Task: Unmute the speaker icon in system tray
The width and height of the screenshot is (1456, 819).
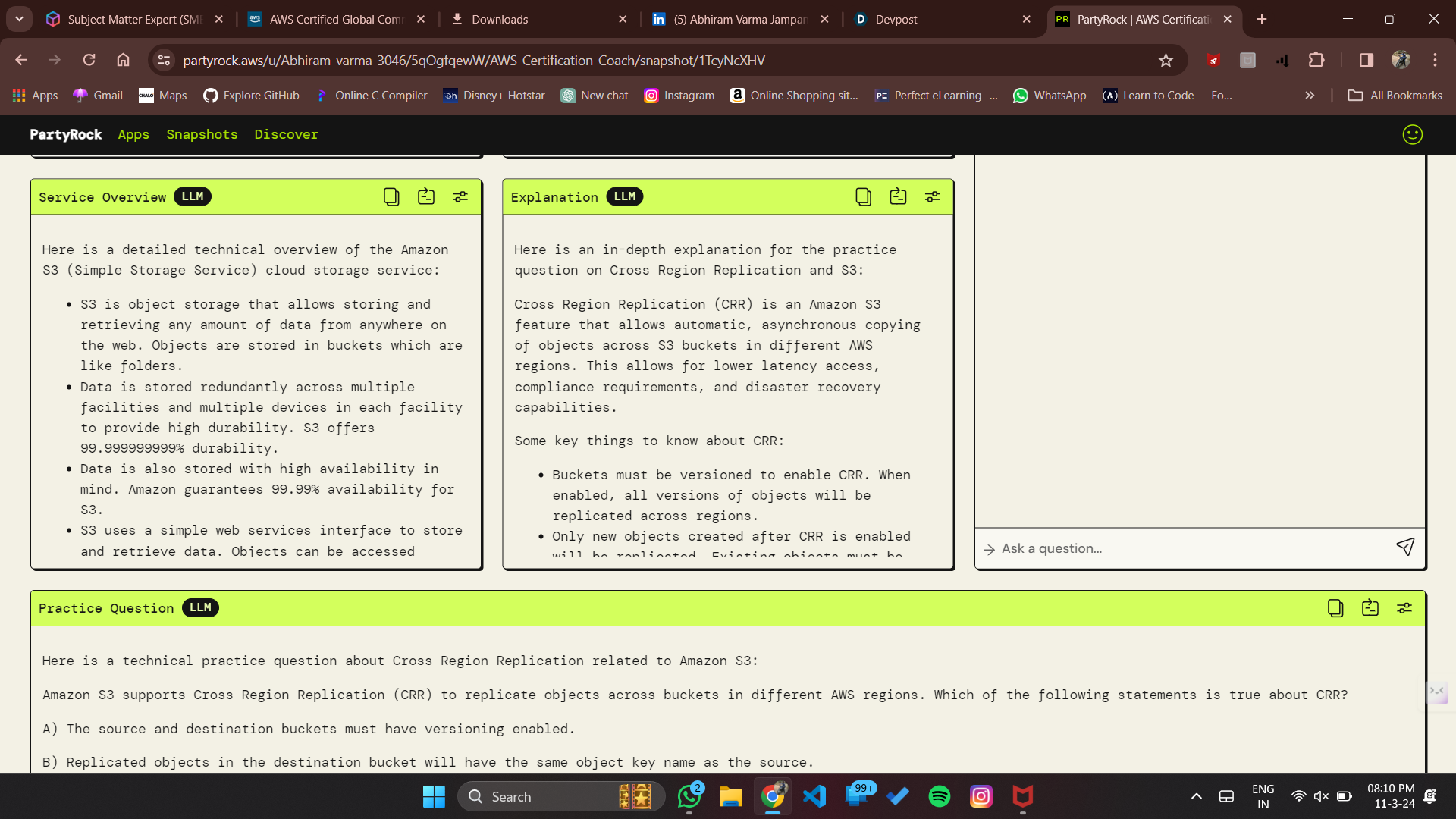Action: (1321, 796)
